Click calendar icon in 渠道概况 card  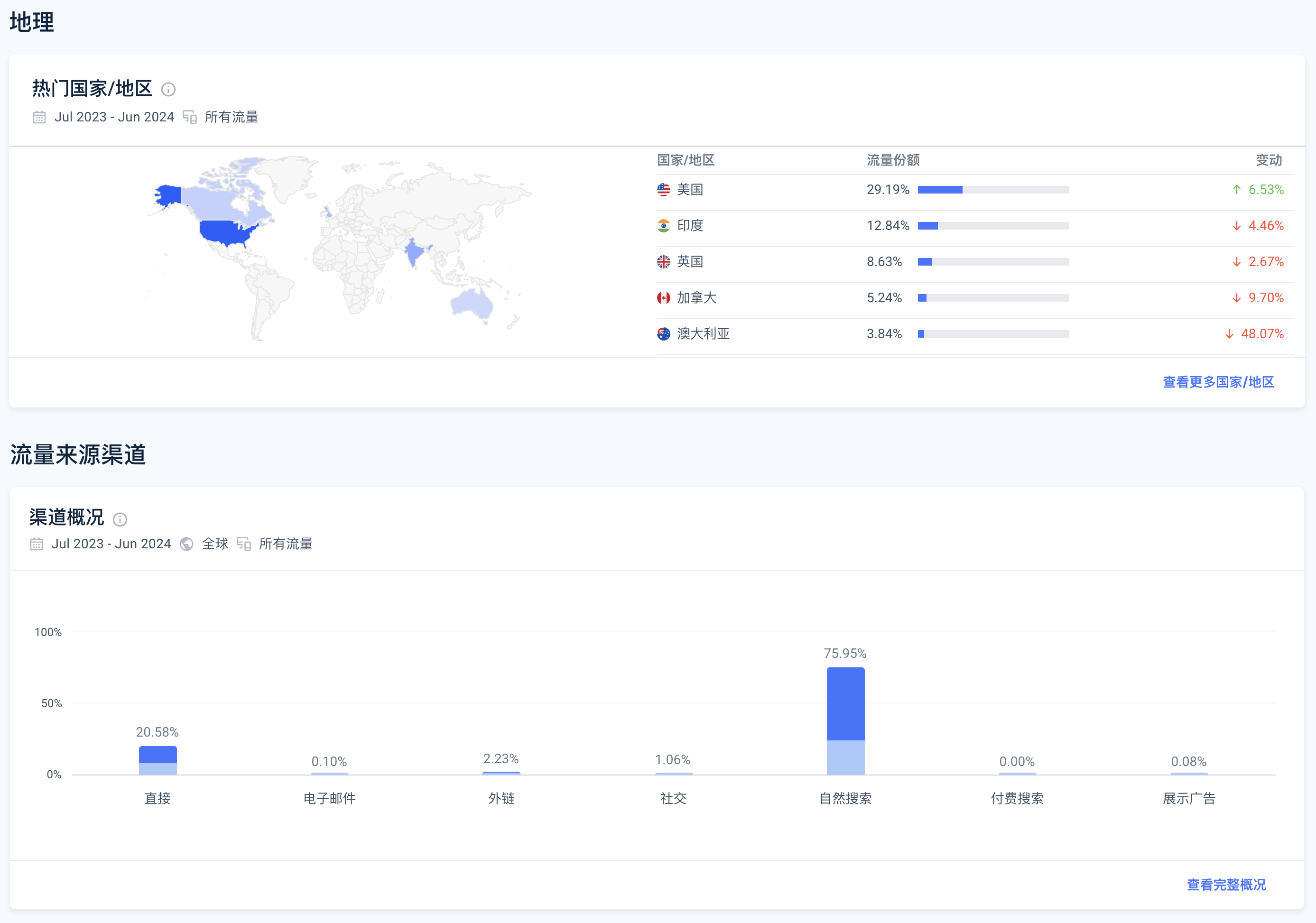(x=36, y=544)
